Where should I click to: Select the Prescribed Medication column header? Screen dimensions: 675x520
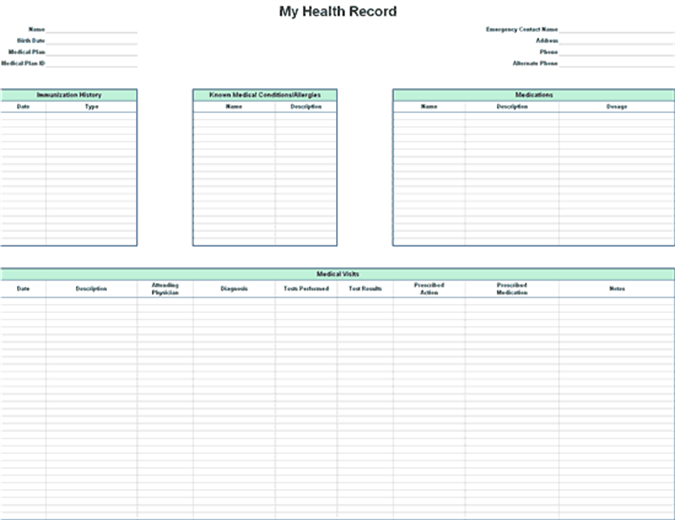pos(511,288)
